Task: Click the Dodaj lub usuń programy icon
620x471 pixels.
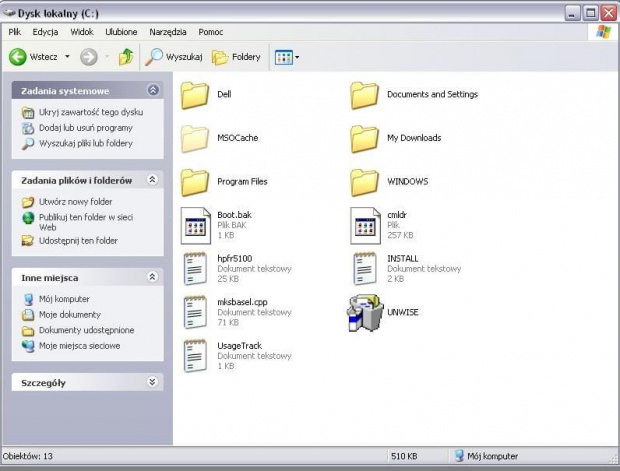Action: (28, 128)
